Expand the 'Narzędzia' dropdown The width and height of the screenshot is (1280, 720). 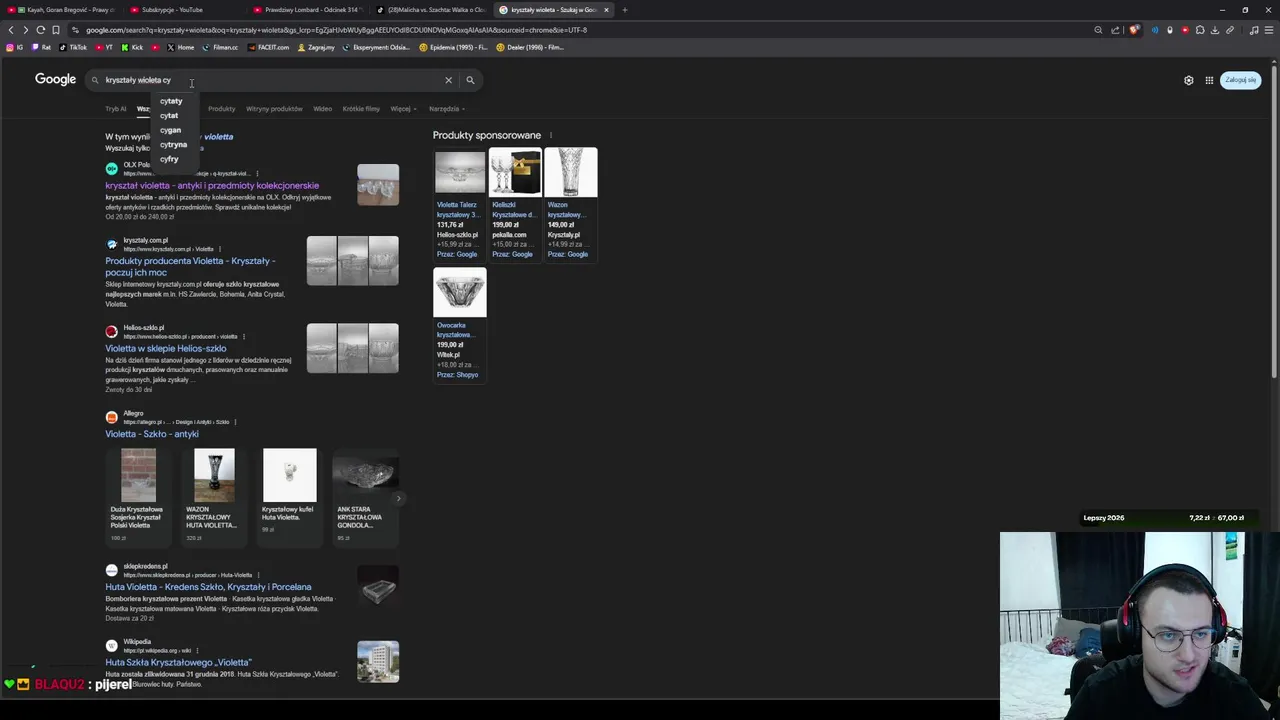(446, 109)
